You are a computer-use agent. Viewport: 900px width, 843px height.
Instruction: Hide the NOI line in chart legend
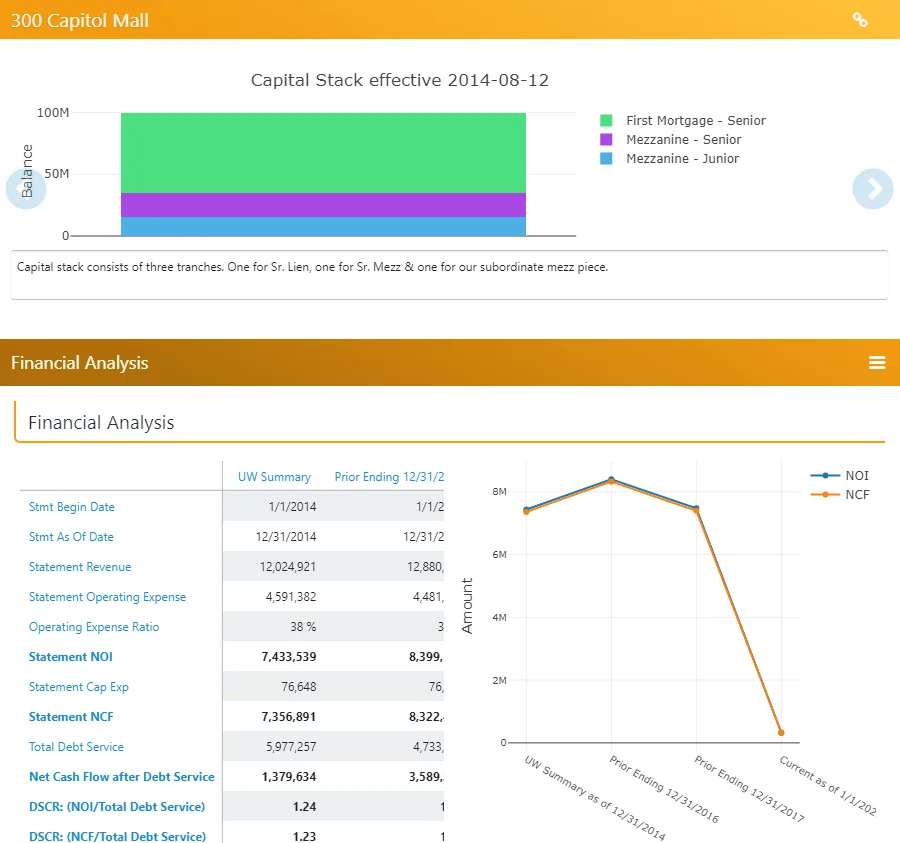coord(839,476)
